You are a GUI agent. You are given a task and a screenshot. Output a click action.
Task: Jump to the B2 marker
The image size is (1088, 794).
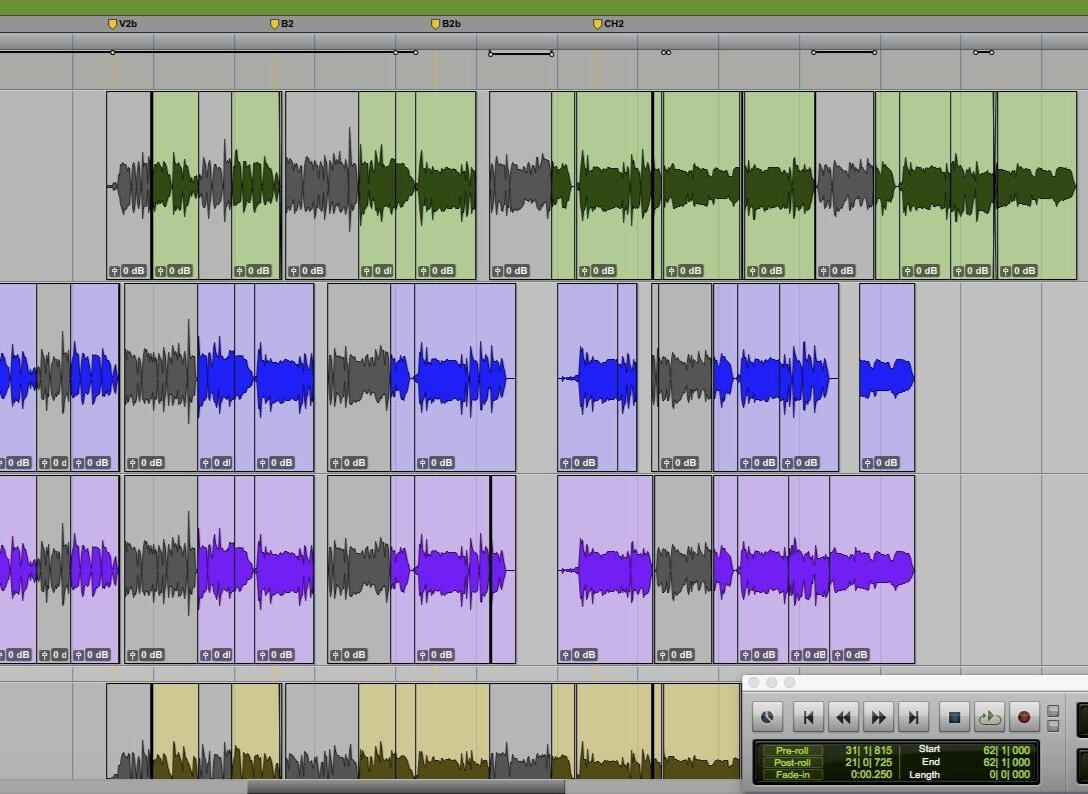275,24
